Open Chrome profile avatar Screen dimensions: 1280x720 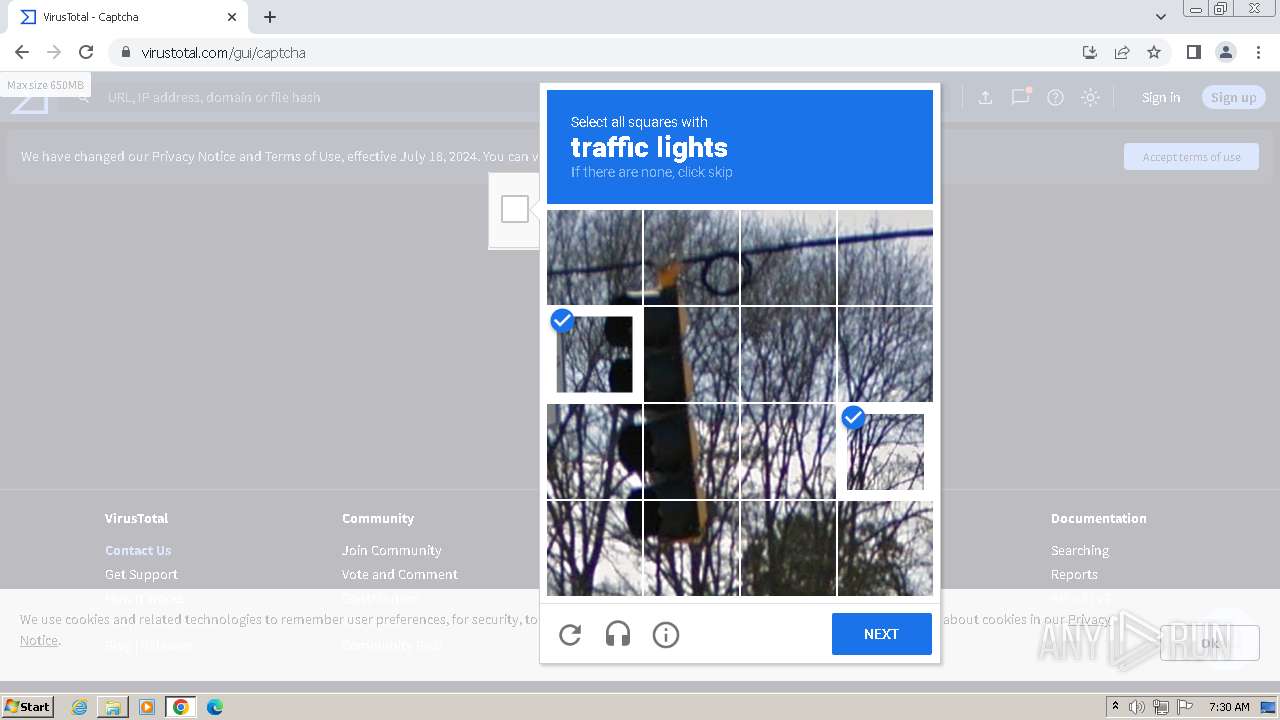(1225, 52)
